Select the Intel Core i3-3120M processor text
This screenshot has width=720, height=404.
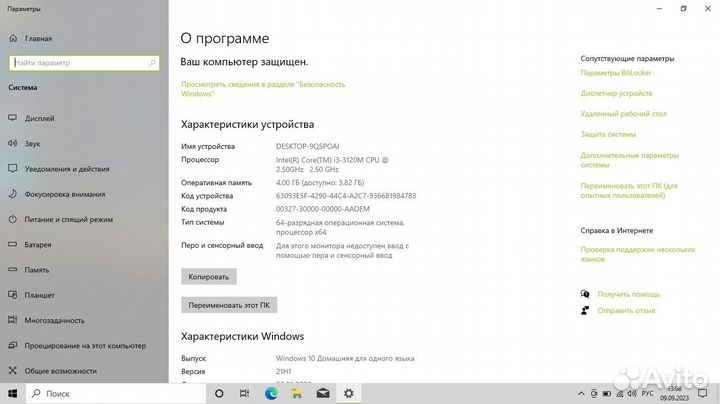click(332, 165)
